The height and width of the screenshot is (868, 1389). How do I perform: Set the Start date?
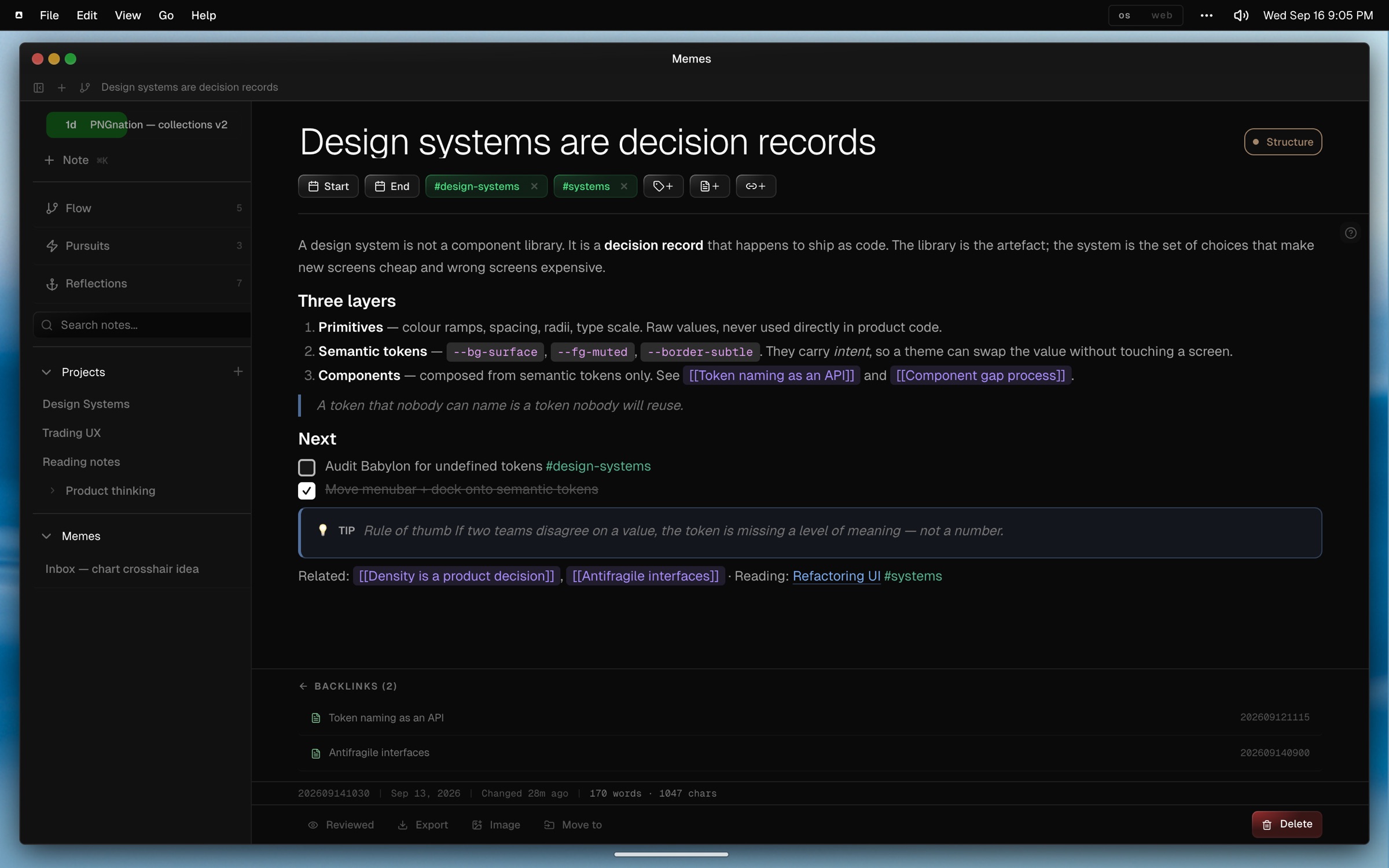coord(328,186)
